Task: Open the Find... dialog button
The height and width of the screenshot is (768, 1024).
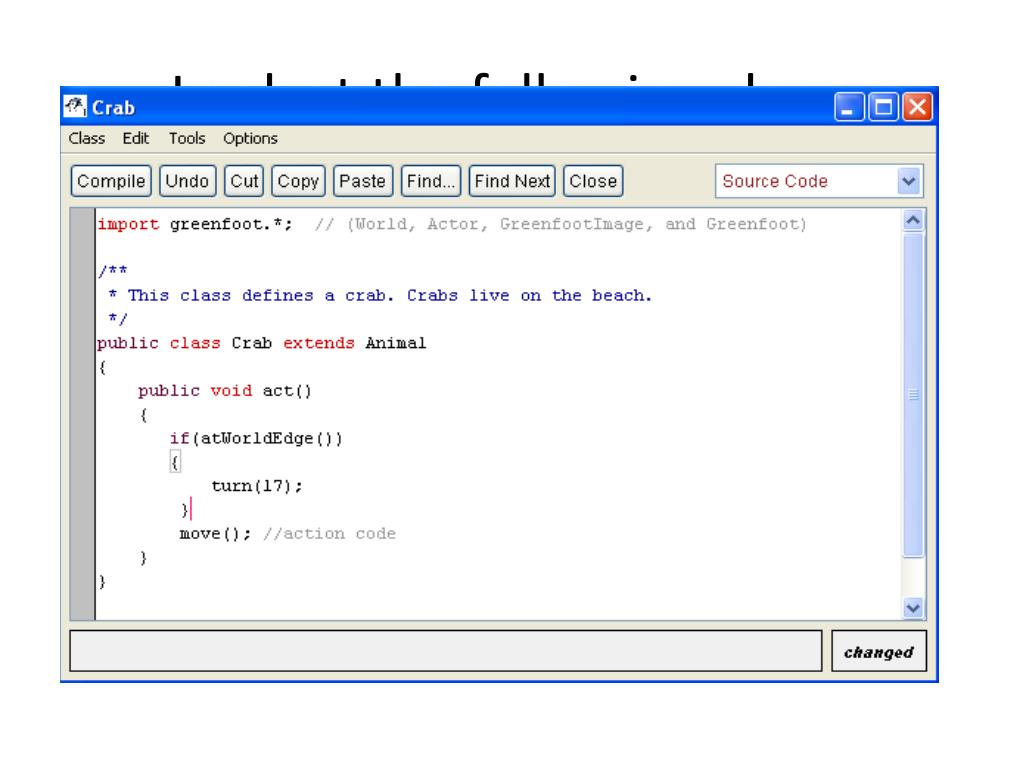Action: point(431,181)
